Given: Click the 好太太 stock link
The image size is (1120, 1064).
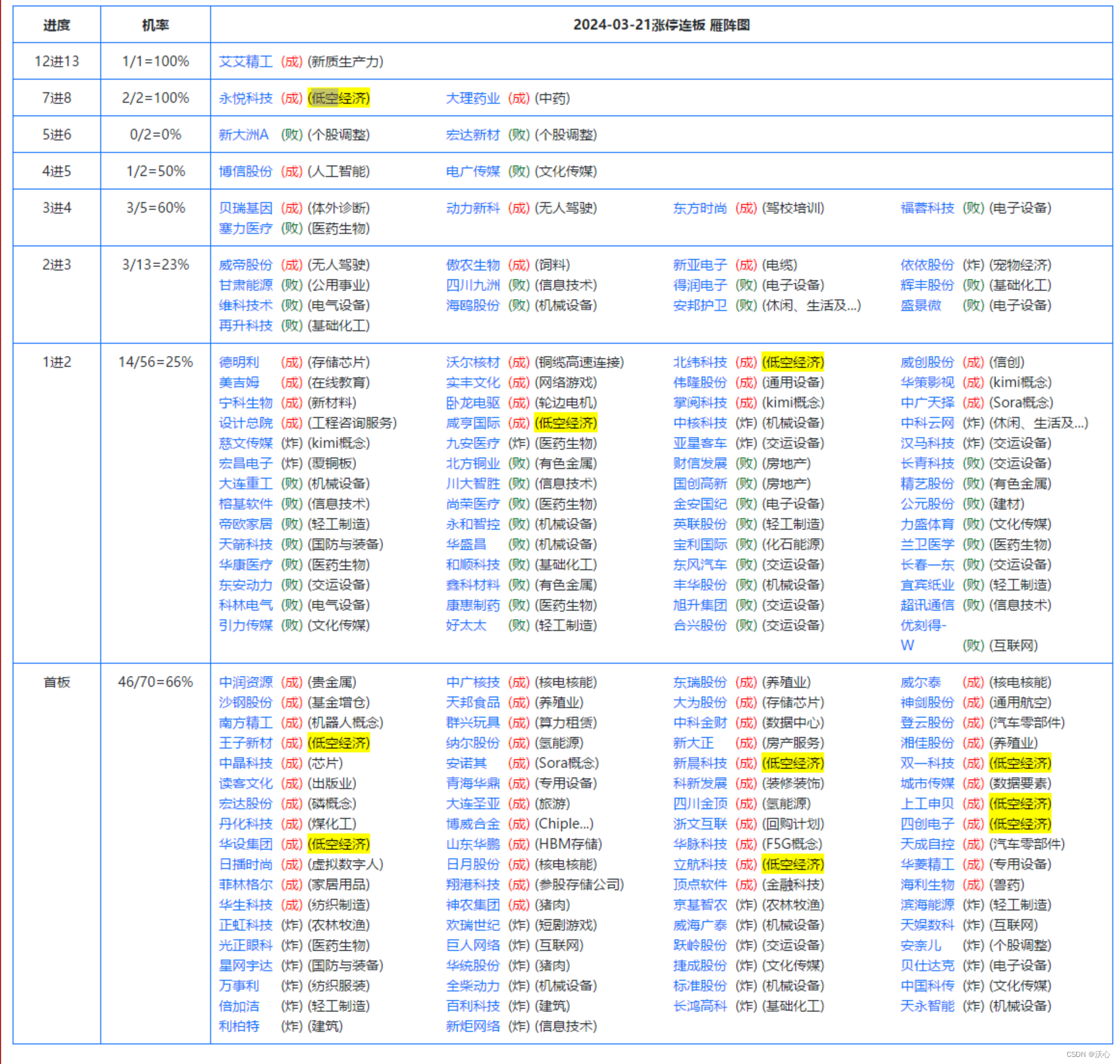Looking at the screenshot, I should [x=466, y=626].
